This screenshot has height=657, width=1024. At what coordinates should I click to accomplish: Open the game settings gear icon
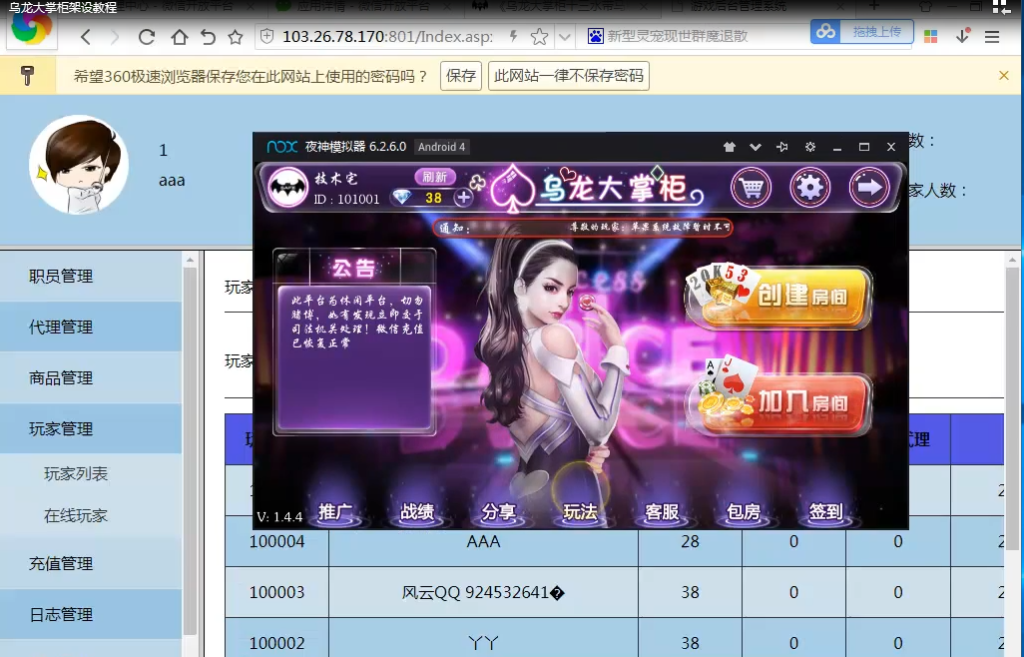pyautogui.click(x=809, y=188)
